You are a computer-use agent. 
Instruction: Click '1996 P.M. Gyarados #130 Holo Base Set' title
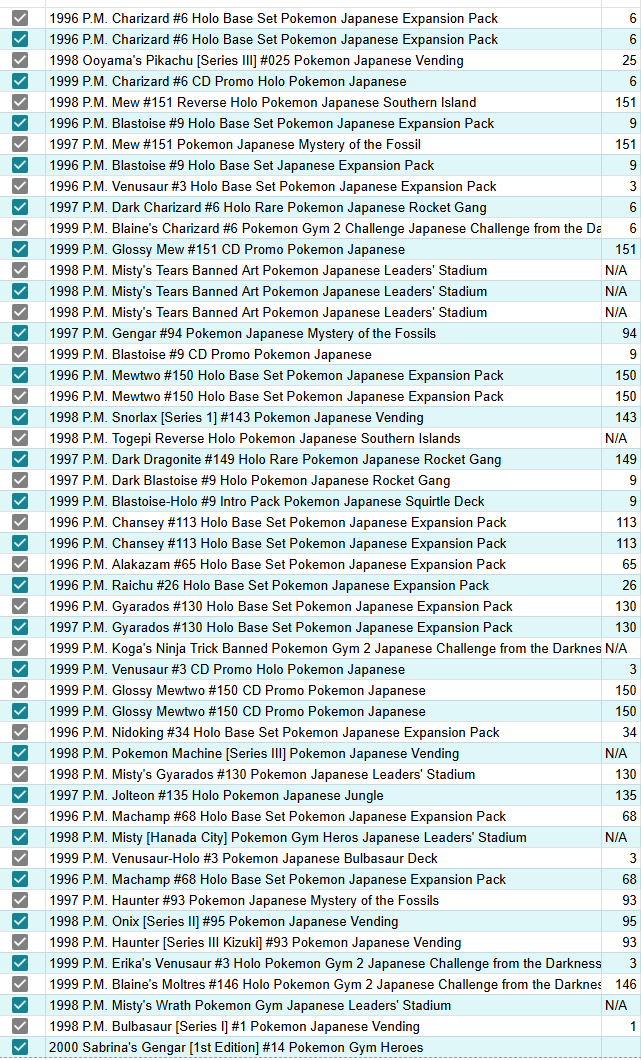click(x=281, y=606)
